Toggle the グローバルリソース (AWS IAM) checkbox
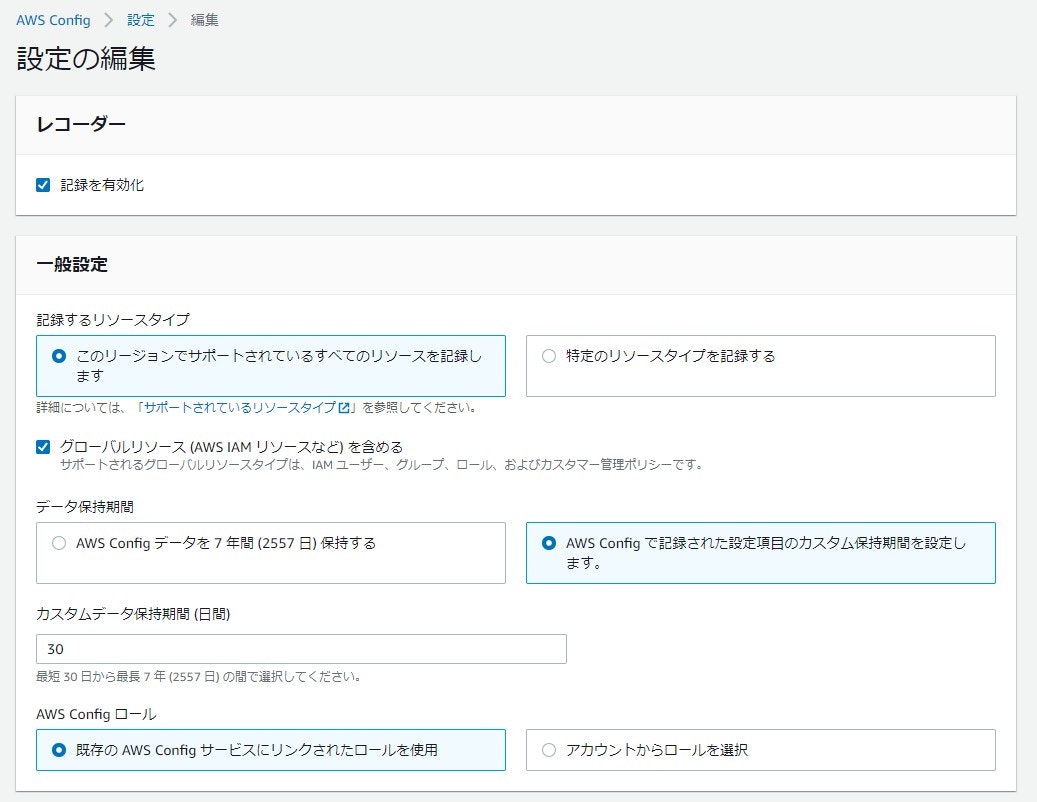This screenshot has width=1037, height=802. click(43, 447)
